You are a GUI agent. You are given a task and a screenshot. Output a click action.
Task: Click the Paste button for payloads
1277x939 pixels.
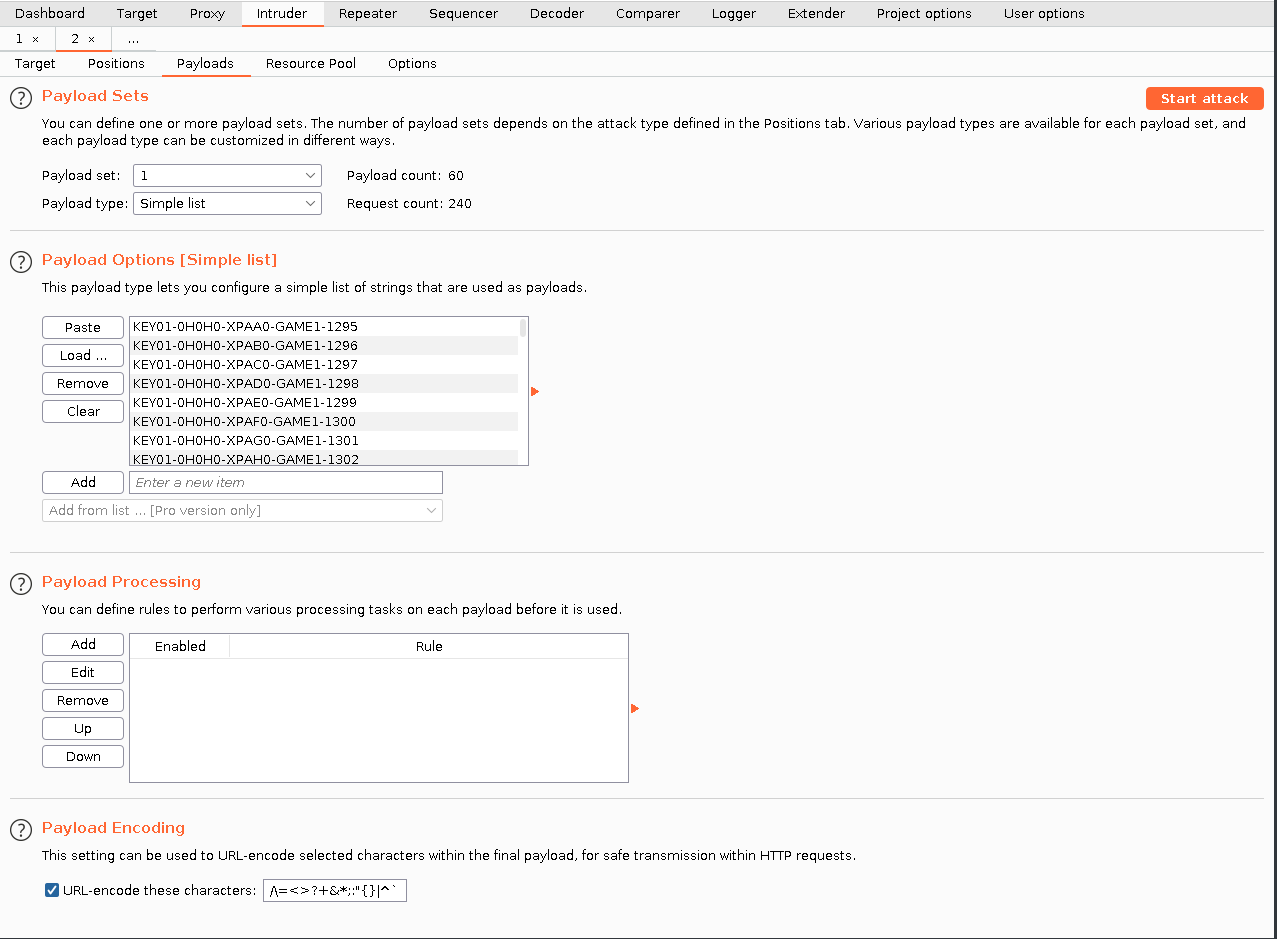pyautogui.click(x=83, y=328)
